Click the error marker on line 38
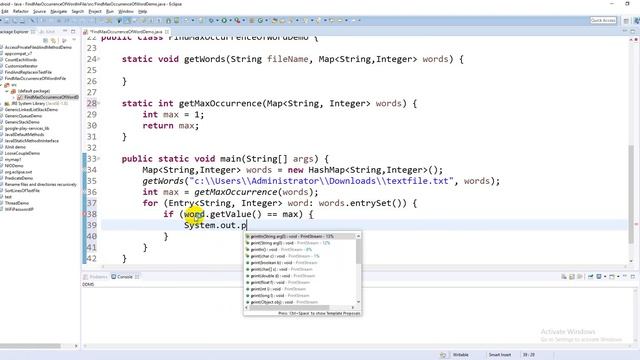Image resolution: width=640 pixels, height=360 pixels. coord(84,214)
